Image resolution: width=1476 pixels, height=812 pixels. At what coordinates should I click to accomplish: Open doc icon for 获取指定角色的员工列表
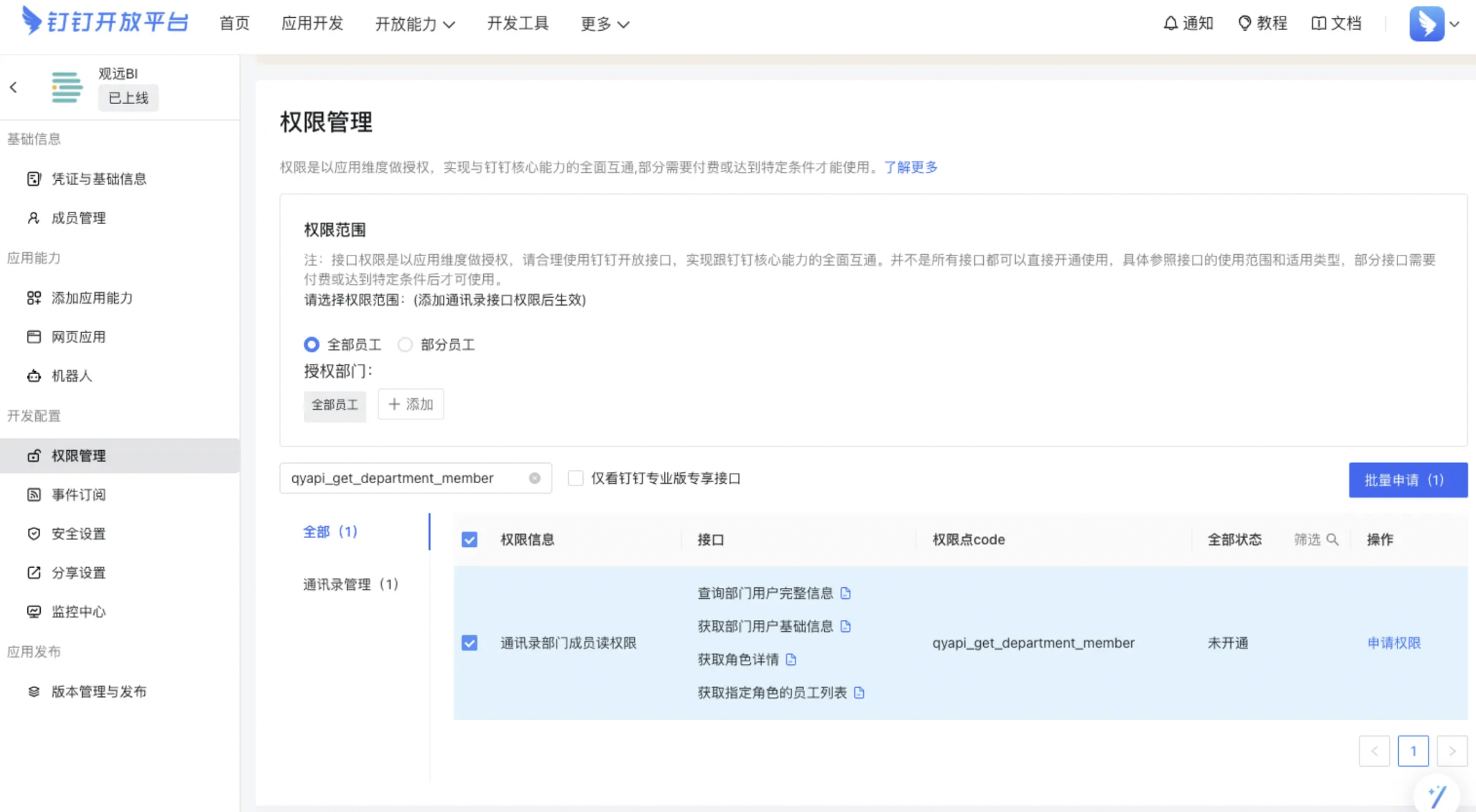pyautogui.click(x=859, y=693)
